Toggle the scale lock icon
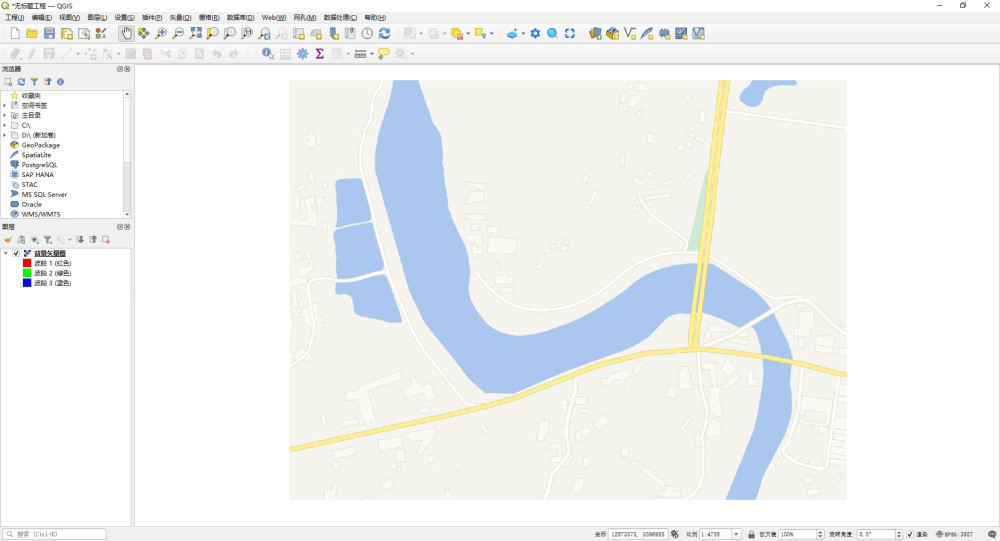Image resolution: width=1000 pixels, height=541 pixels. pos(751,534)
